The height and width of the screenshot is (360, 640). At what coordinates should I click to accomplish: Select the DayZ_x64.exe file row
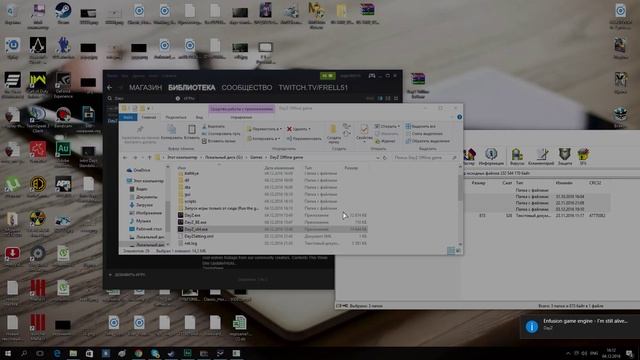pos(272,229)
